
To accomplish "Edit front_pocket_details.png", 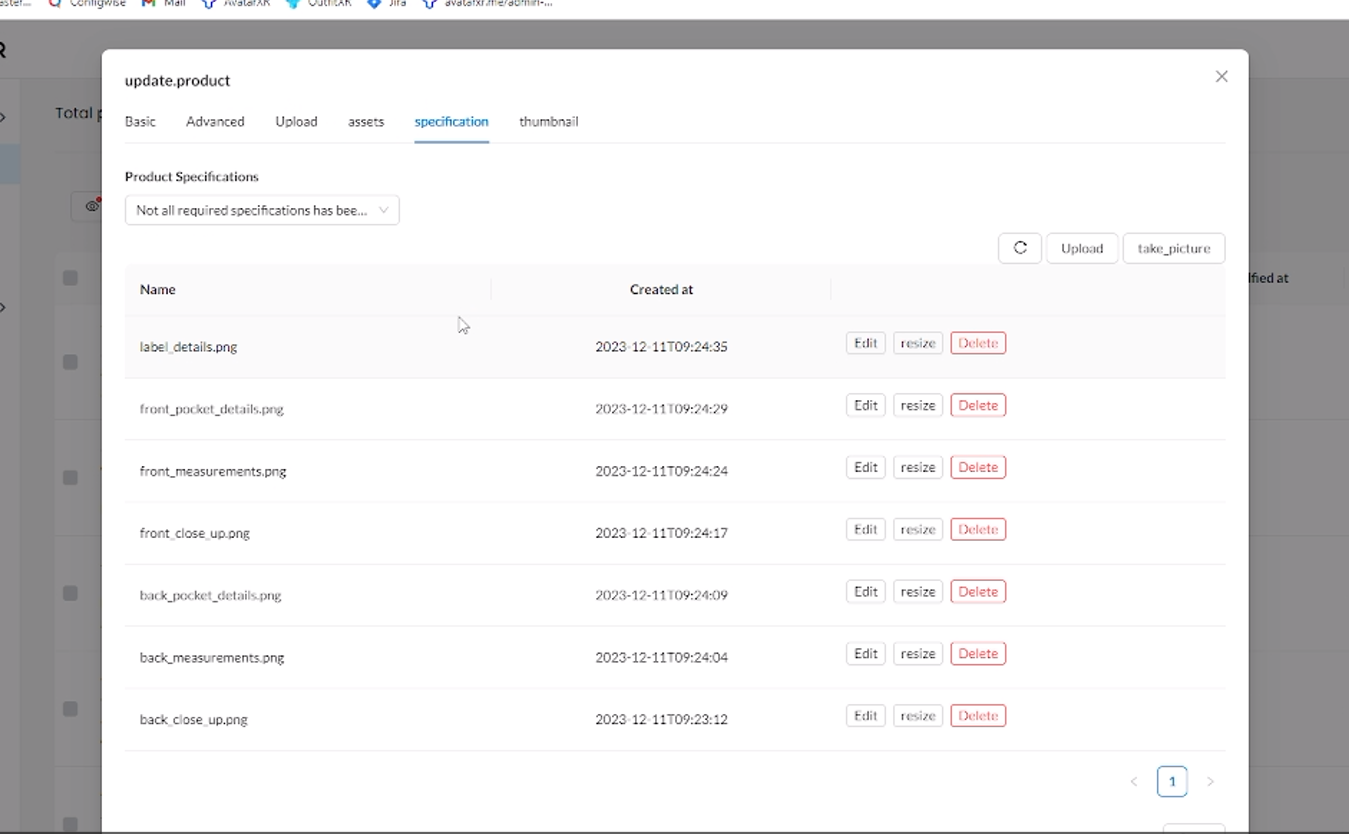I will pos(866,405).
